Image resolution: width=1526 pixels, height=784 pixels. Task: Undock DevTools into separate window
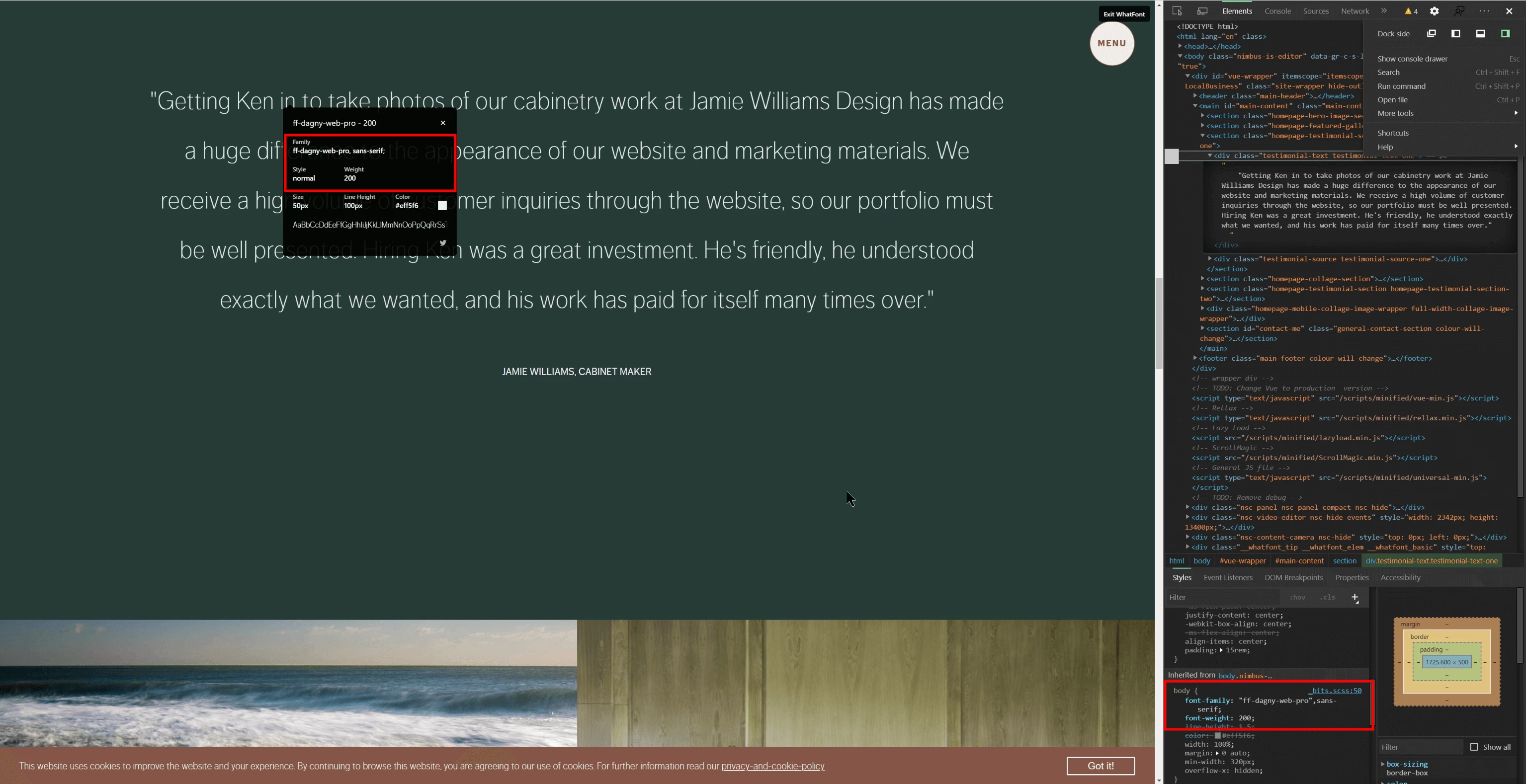pos(1431,34)
